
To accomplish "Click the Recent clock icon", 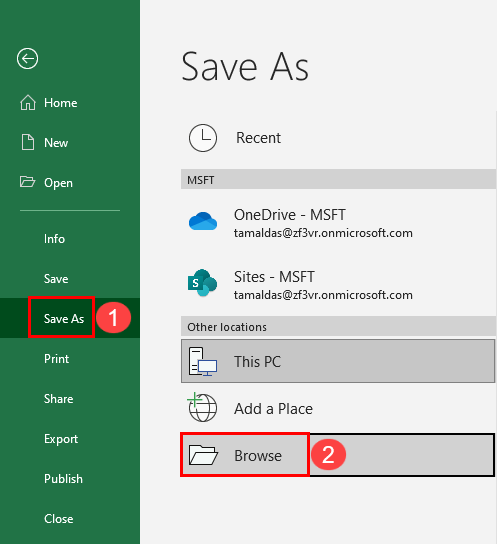I will pyautogui.click(x=203, y=138).
